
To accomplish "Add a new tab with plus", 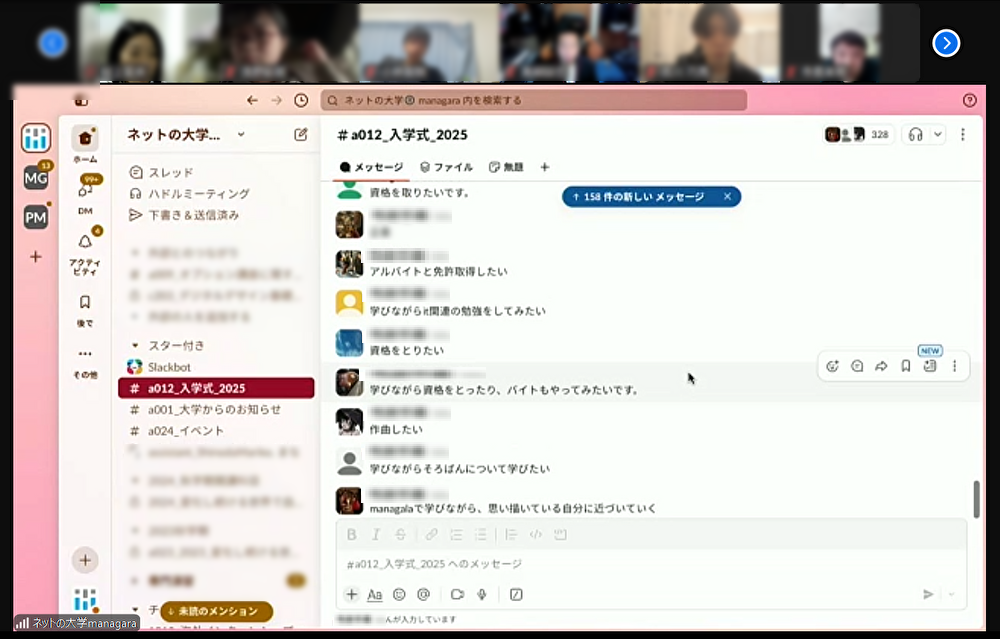I will coord(545,167).
